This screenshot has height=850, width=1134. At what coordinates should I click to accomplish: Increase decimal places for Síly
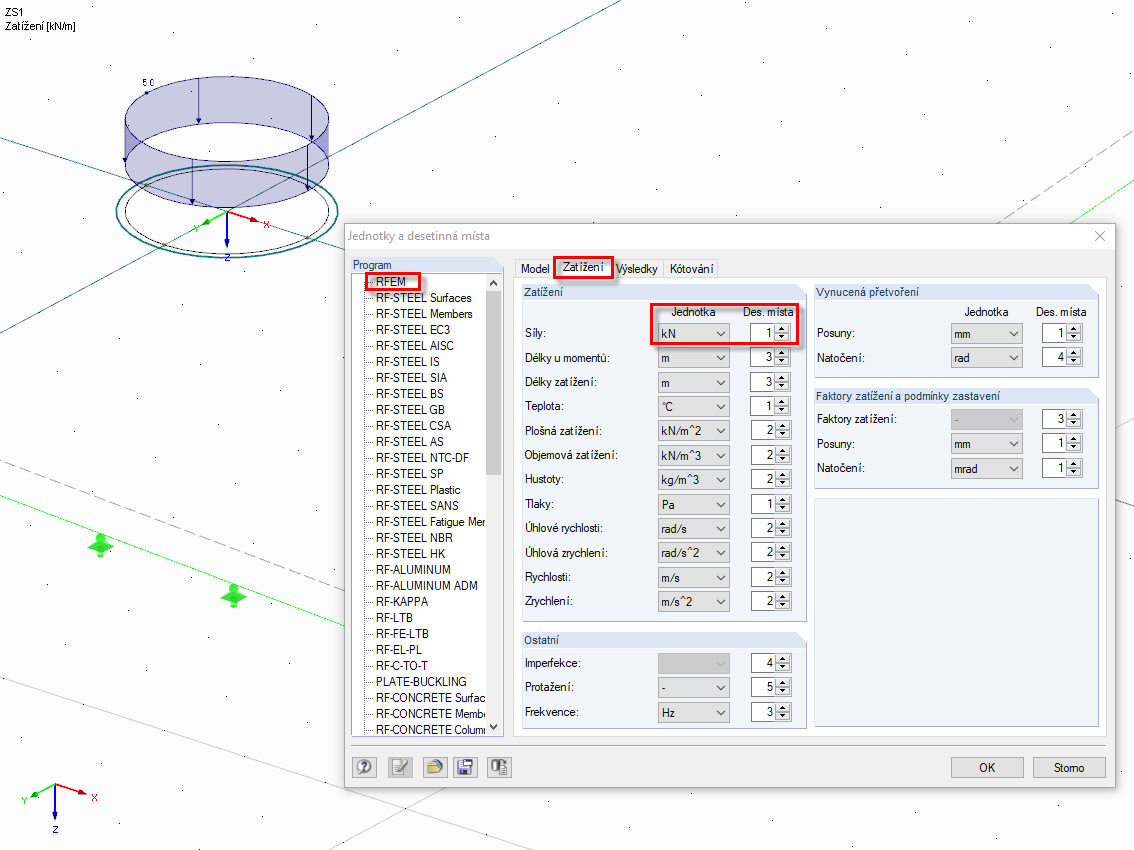(783, 328)
